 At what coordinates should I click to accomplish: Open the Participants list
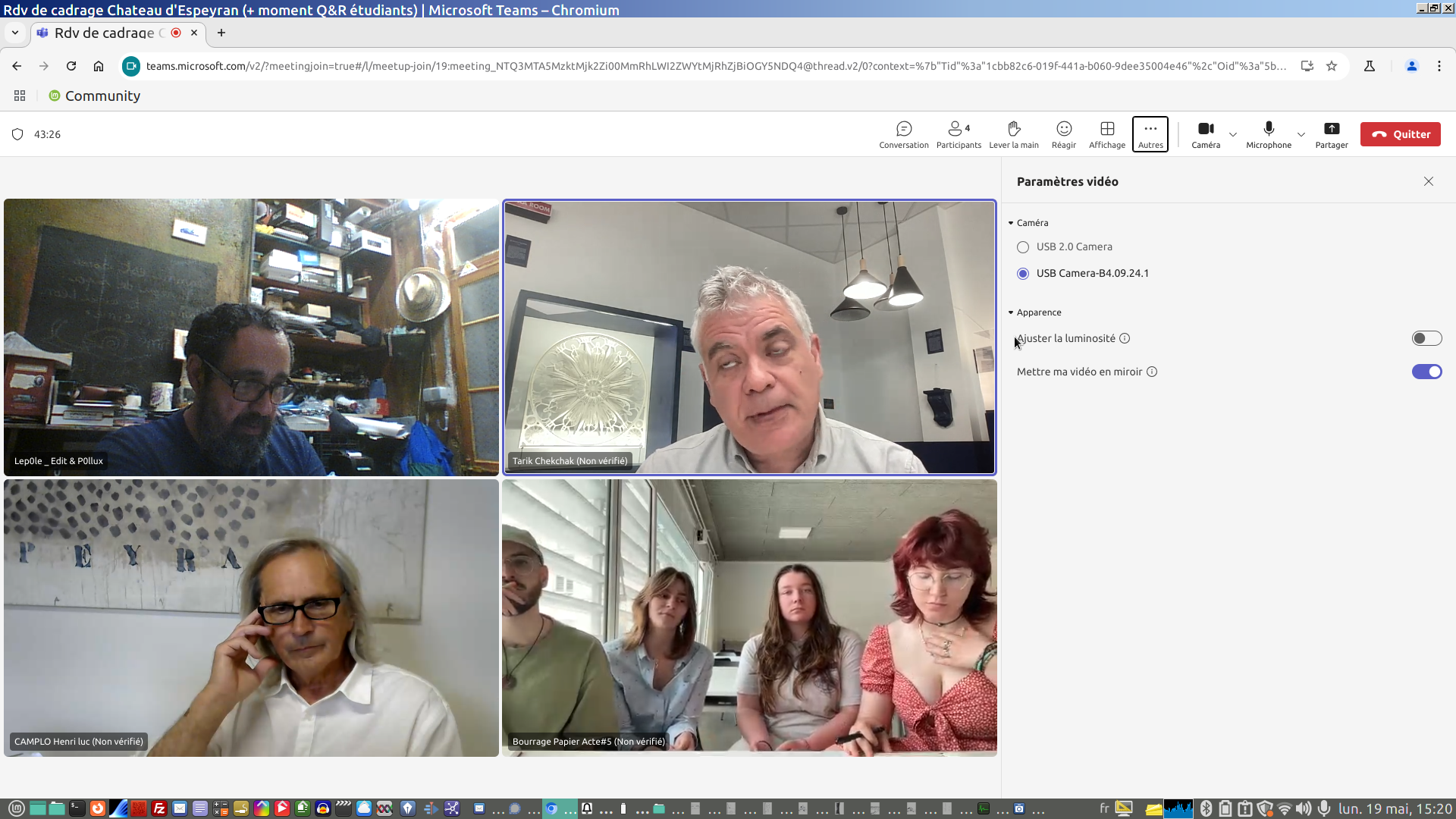click(959, 134)
